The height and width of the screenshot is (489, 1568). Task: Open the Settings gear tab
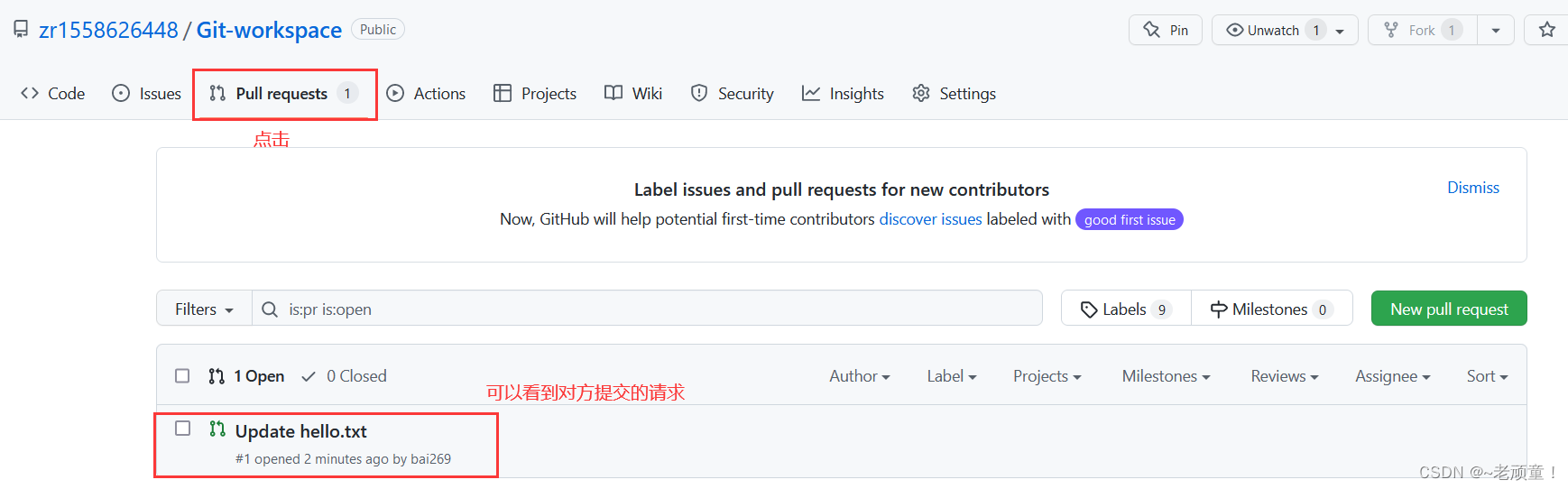954,94
